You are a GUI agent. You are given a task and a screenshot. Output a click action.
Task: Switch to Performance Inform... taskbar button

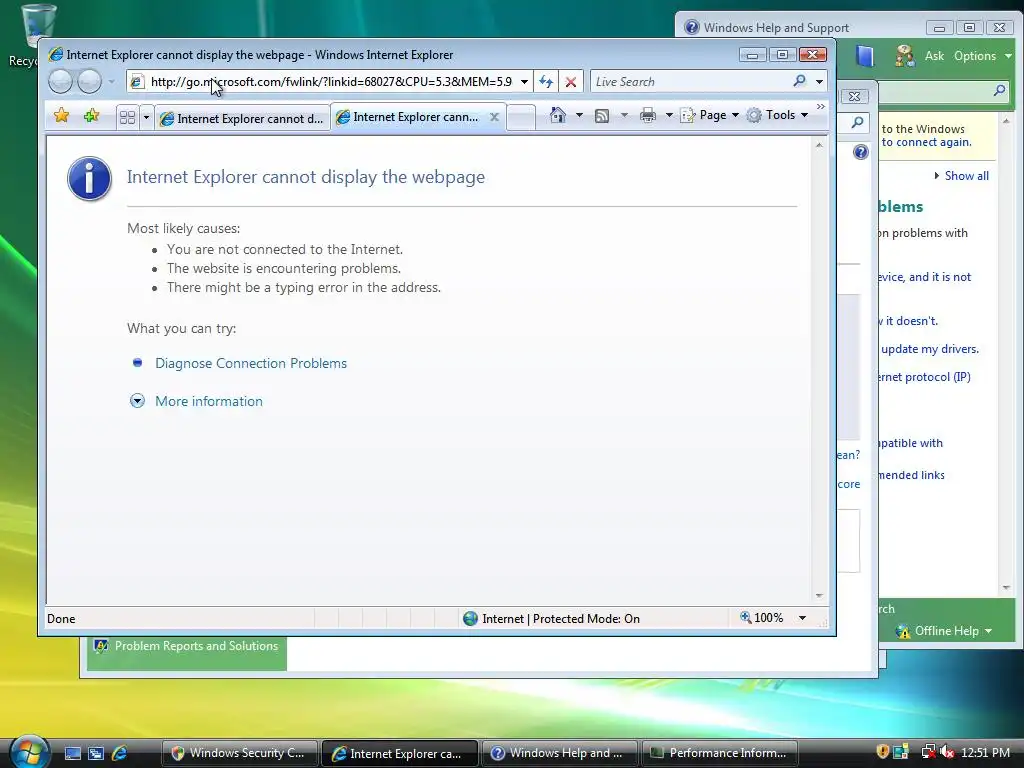coord(719,753)
